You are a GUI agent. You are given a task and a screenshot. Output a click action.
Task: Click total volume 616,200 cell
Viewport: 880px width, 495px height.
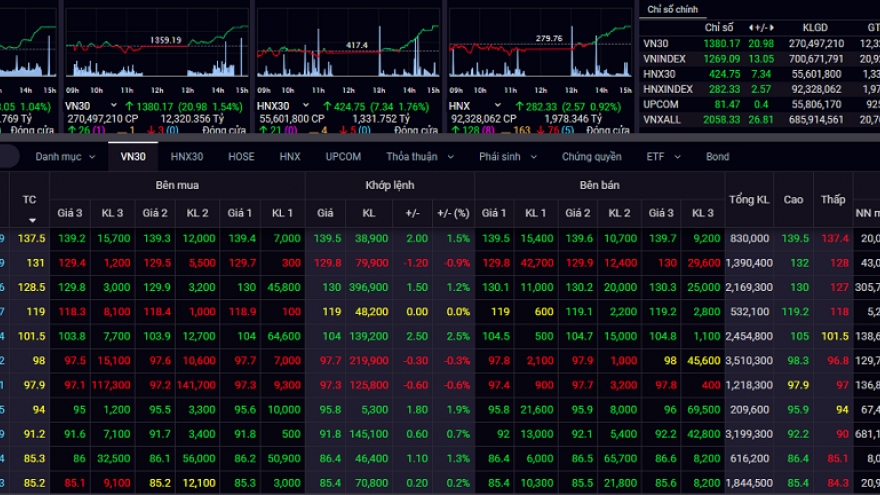749,458
